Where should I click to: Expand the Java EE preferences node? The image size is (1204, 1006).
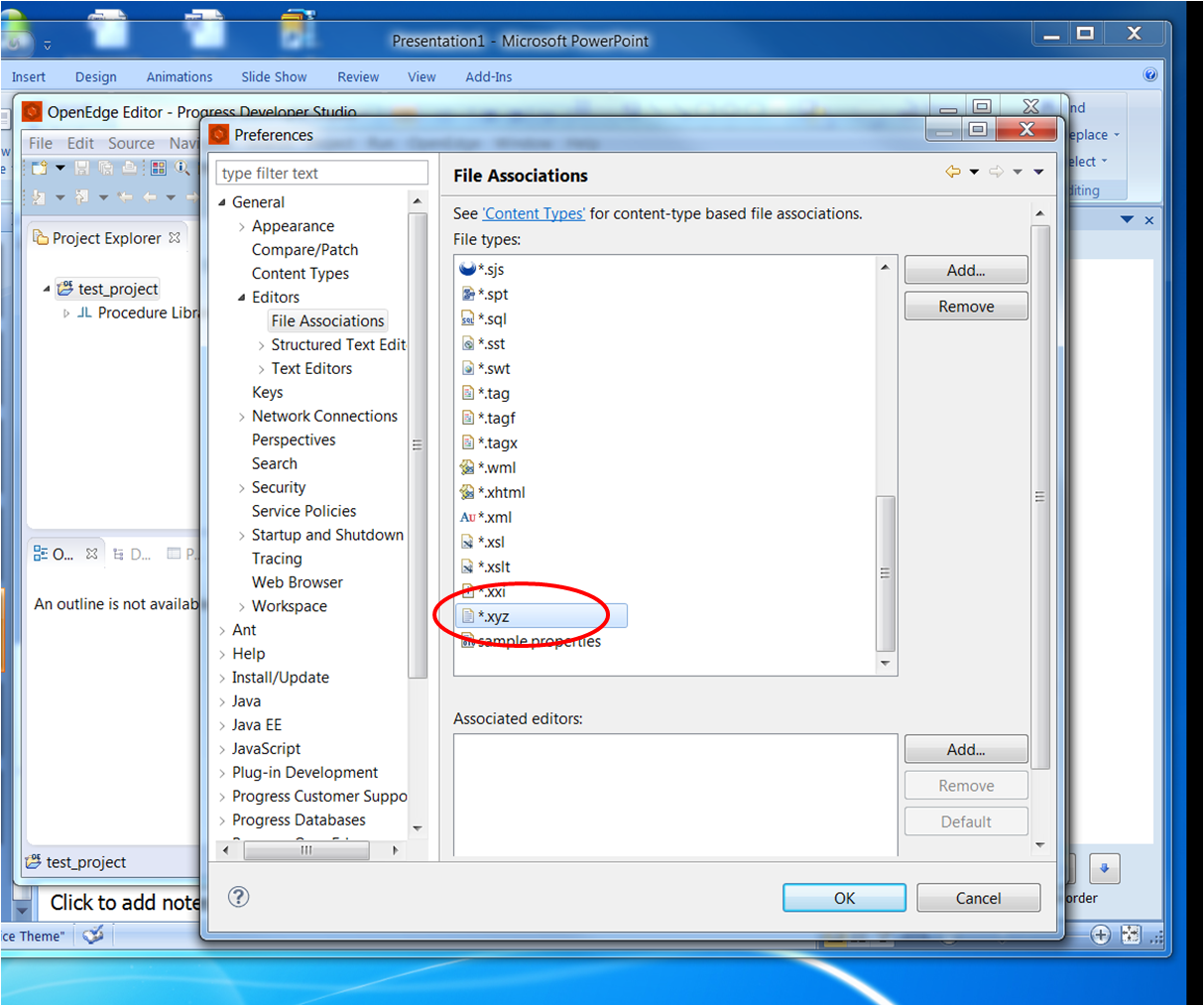click(x=222, y=725)
